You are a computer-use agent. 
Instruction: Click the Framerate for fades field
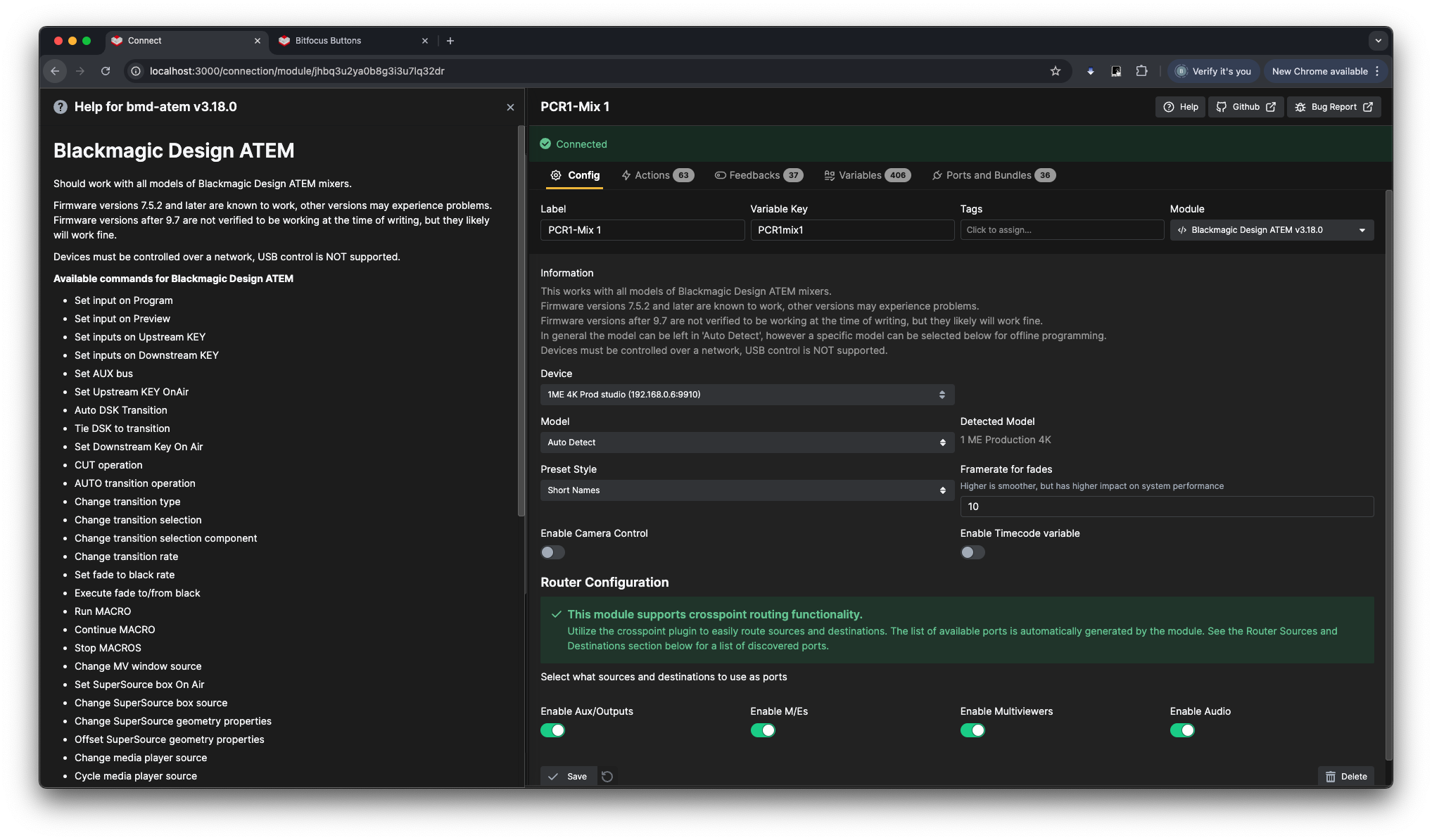coord(1167,507)
